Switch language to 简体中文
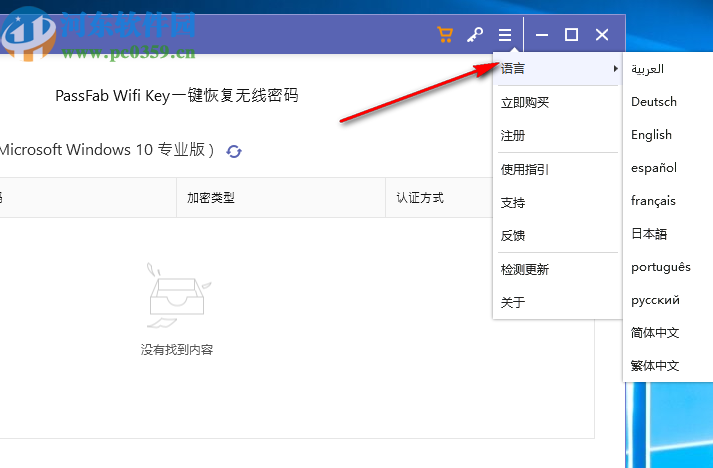 click(655, 333)
